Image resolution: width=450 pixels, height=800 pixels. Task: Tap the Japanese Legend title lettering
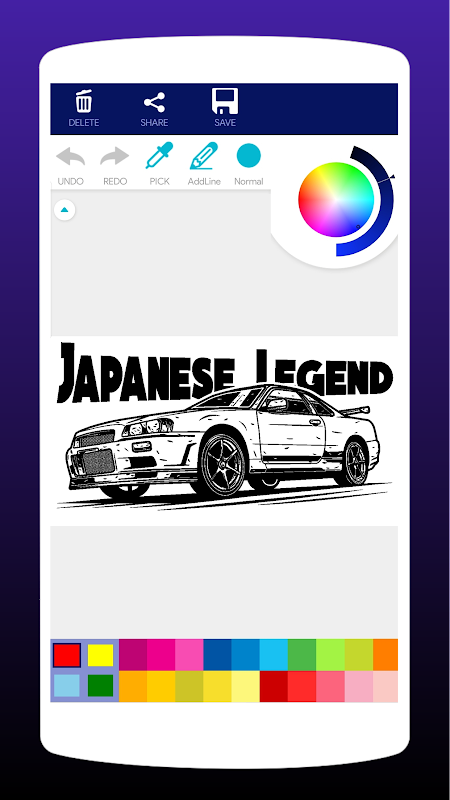pyautogui.click(x=224, y=372)
